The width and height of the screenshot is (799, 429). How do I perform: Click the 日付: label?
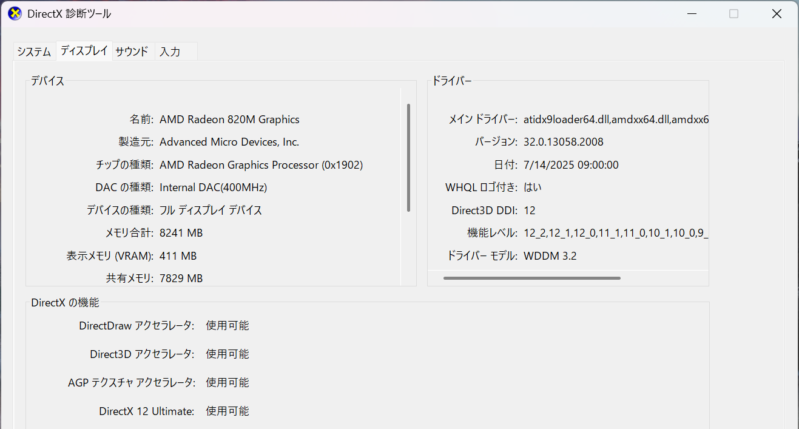505,165
